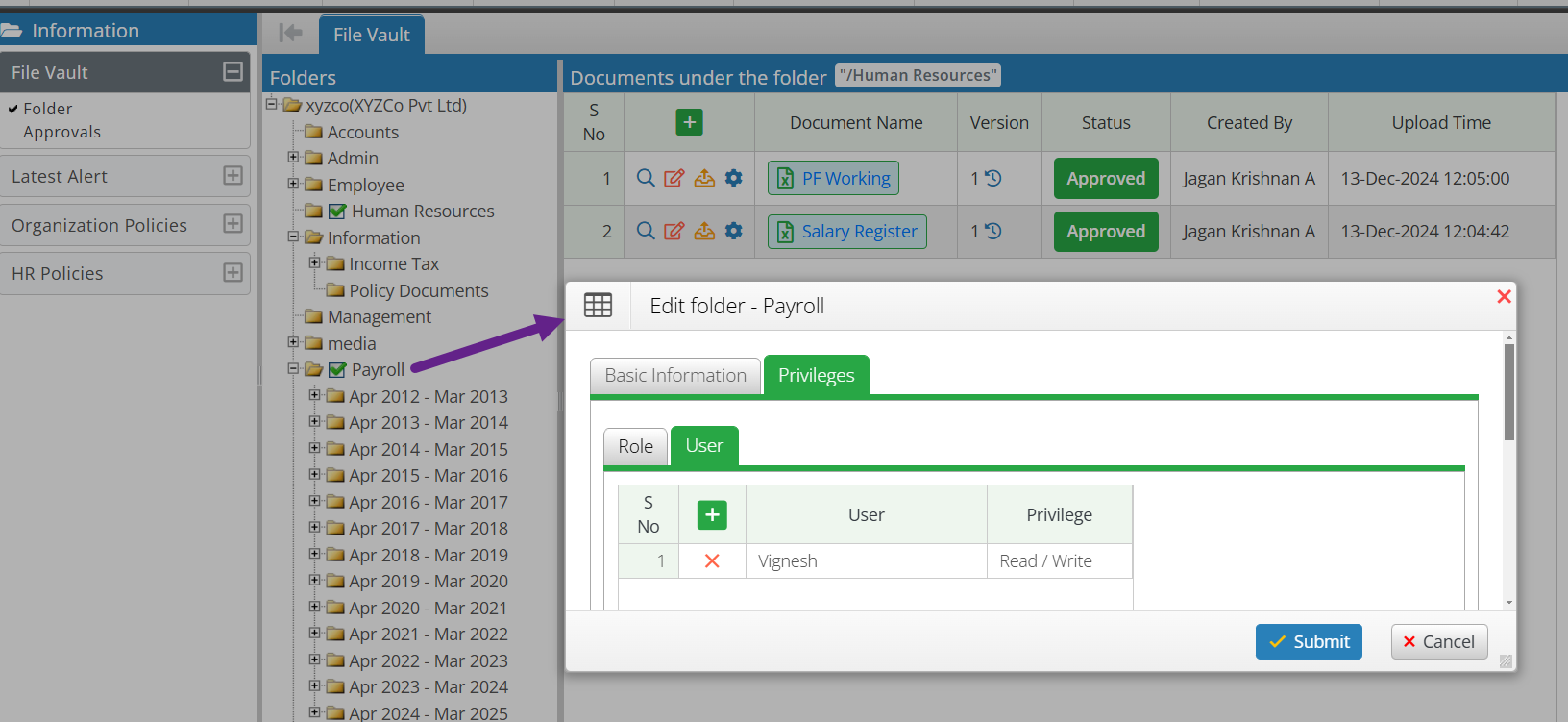
Task: Remove Vignesh using the red X icon
Action: click(x=712, y=561)
